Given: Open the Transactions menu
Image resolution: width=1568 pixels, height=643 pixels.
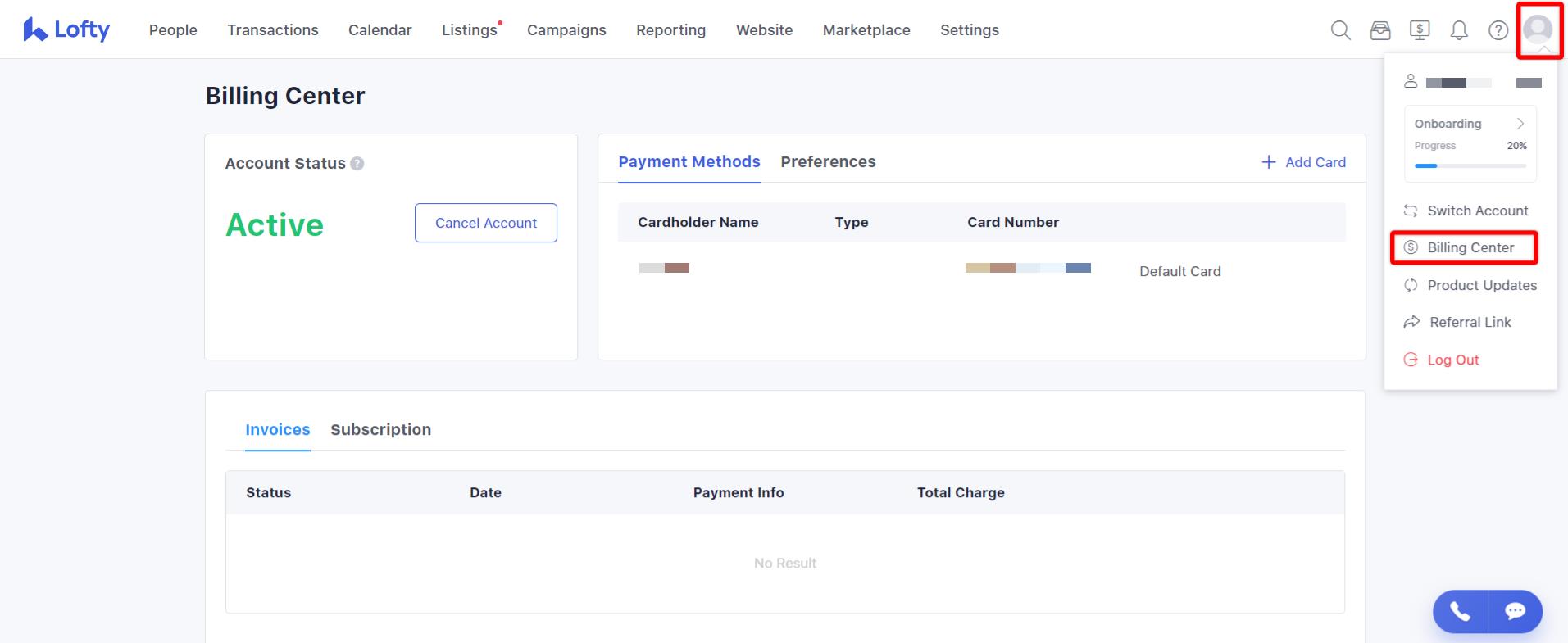Looking at the screenshot, I should pyautogui.click(x=272, y=30).
